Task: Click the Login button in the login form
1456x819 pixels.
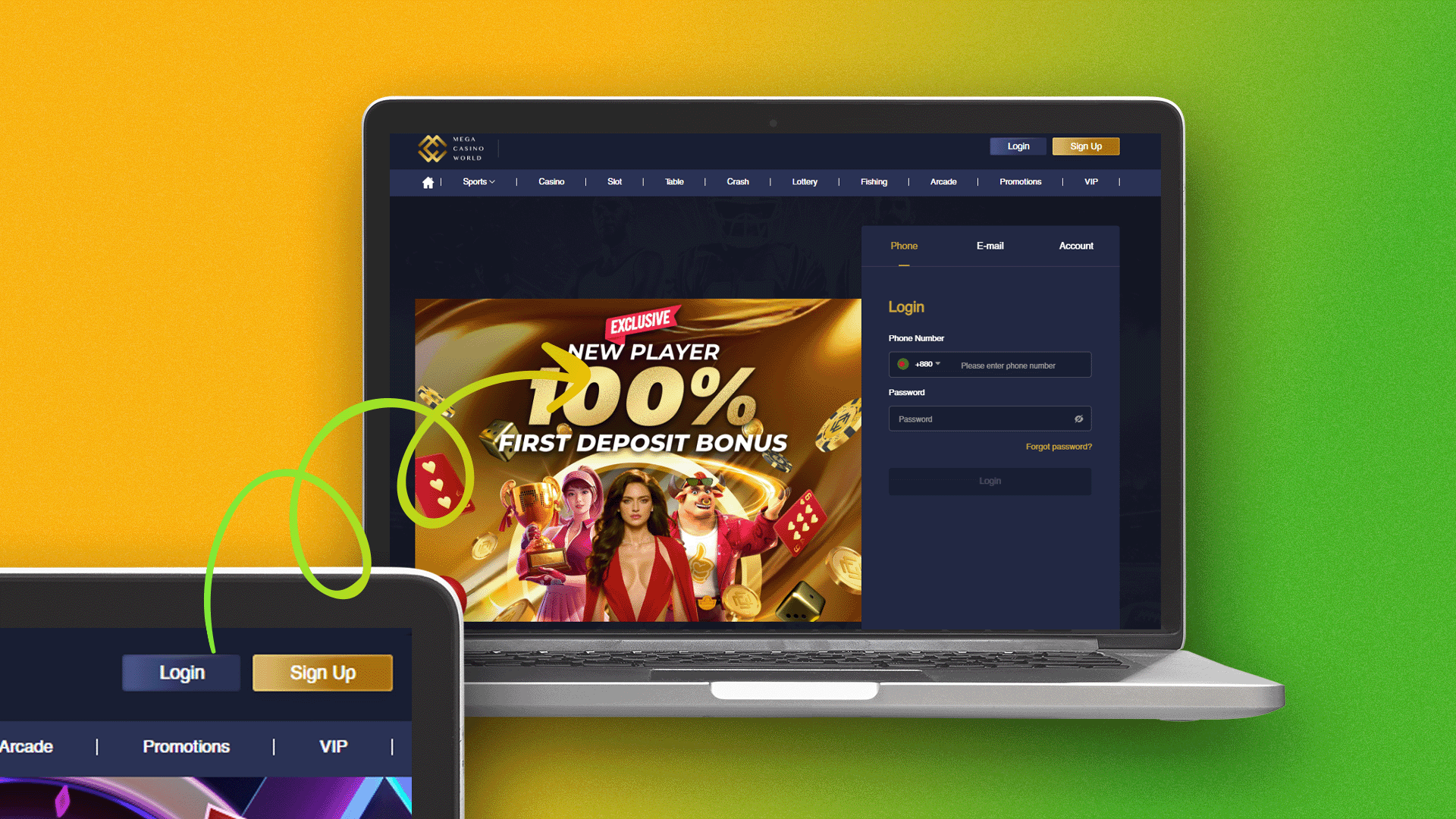Action: [x=989, y=481]
